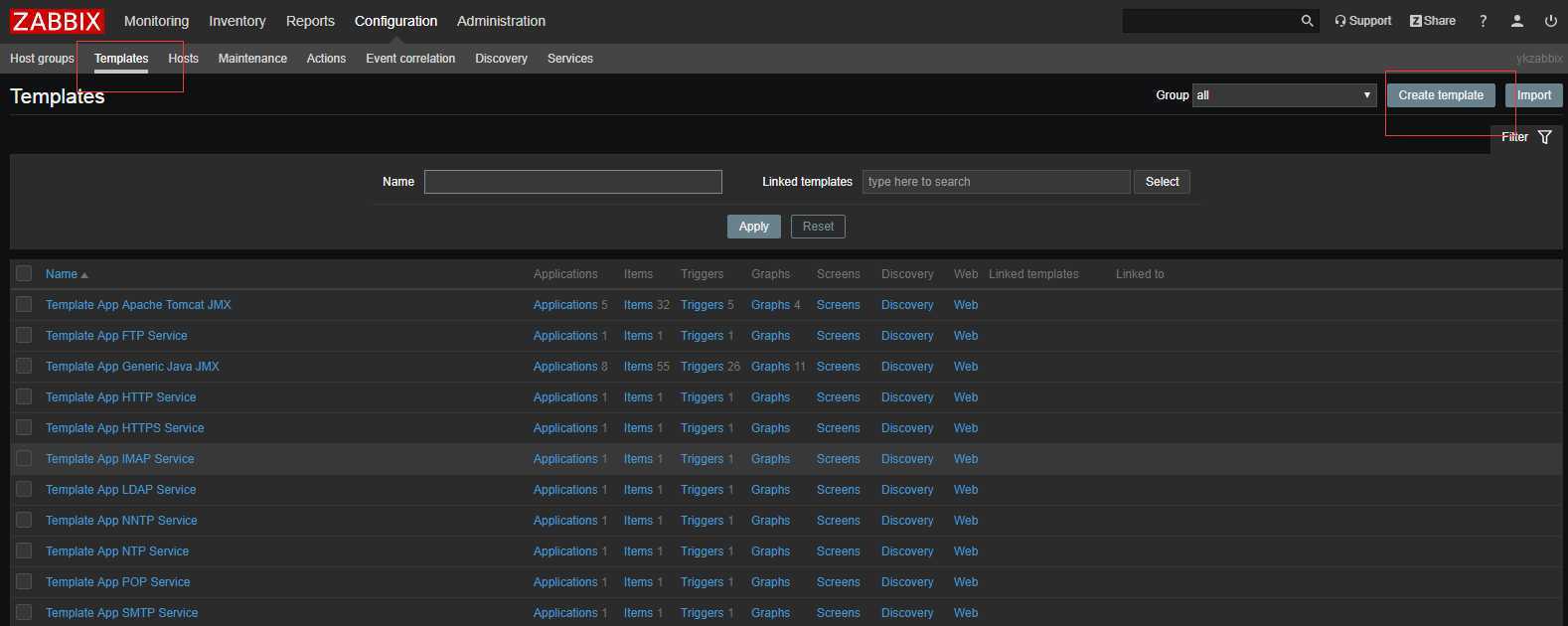Open the Monitoring menu

point(156,21)
